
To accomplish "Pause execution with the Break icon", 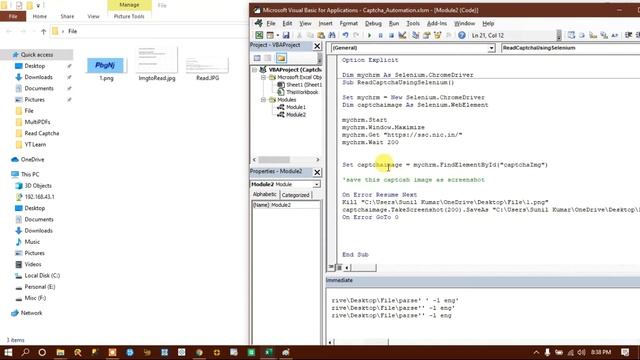I will (x=380, y=36).
